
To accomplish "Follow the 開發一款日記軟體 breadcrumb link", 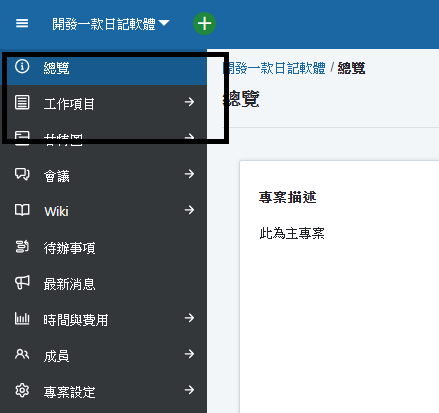I will [274, 68].
